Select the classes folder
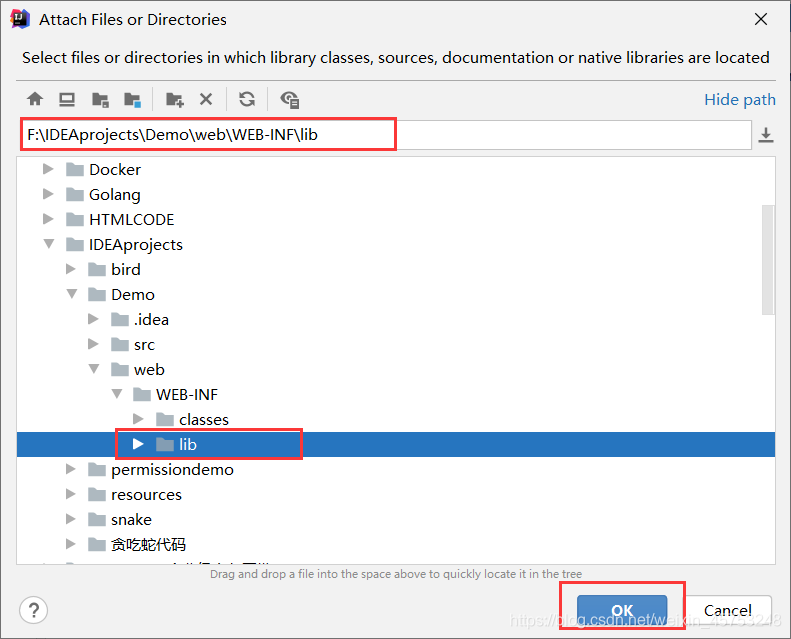 (192, 420)
